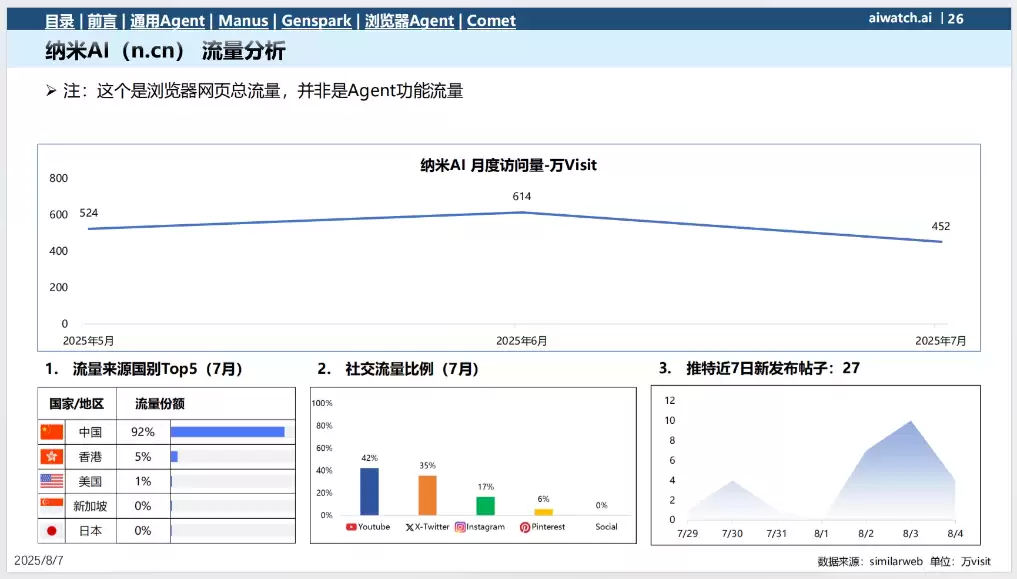1017x579 pixels.
Task: Click the 2025年6月 axis label
Action: pyautogui.click(x=521, y=341)
